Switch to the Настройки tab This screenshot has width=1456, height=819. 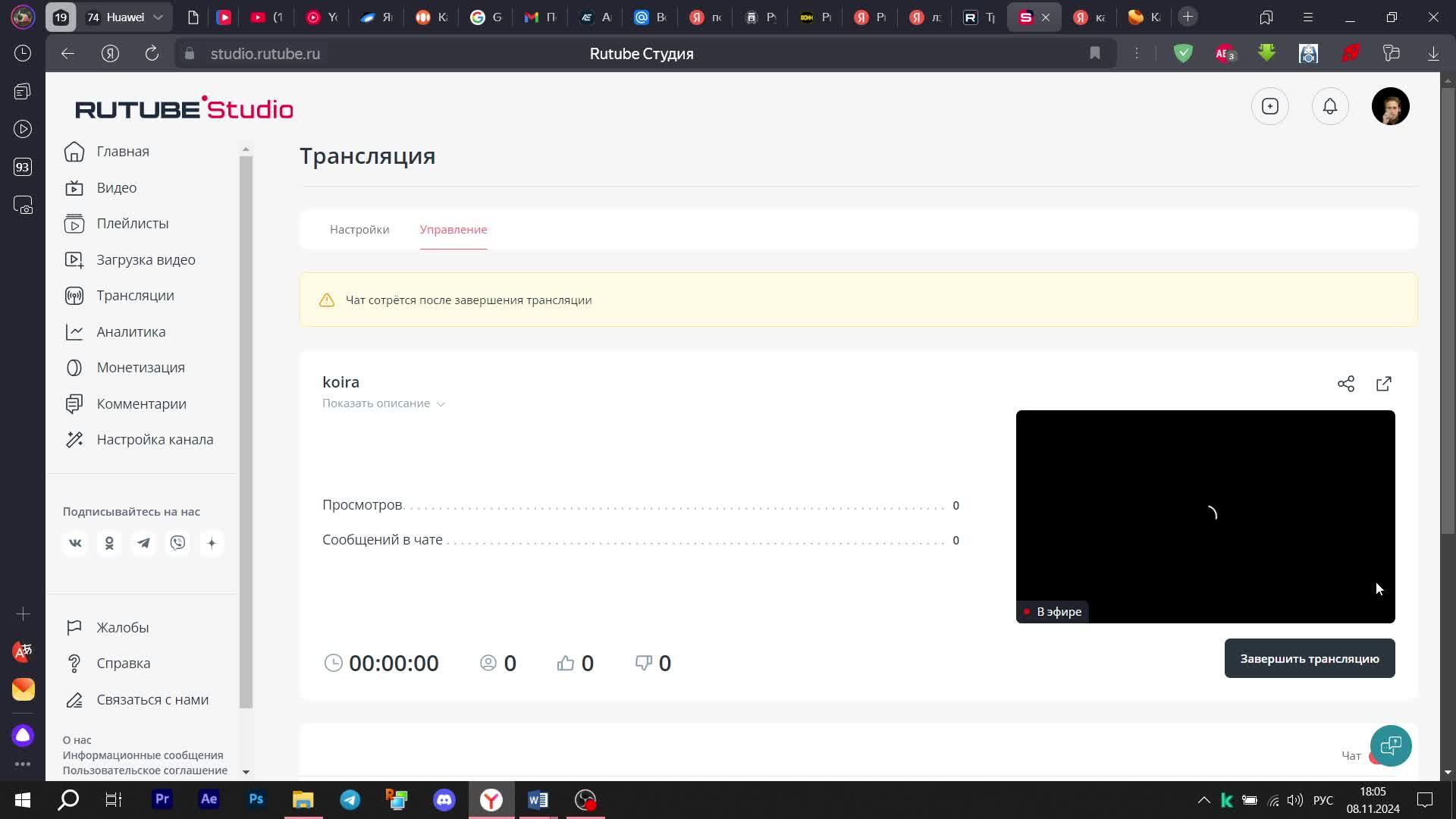click(x=359, y=230)
